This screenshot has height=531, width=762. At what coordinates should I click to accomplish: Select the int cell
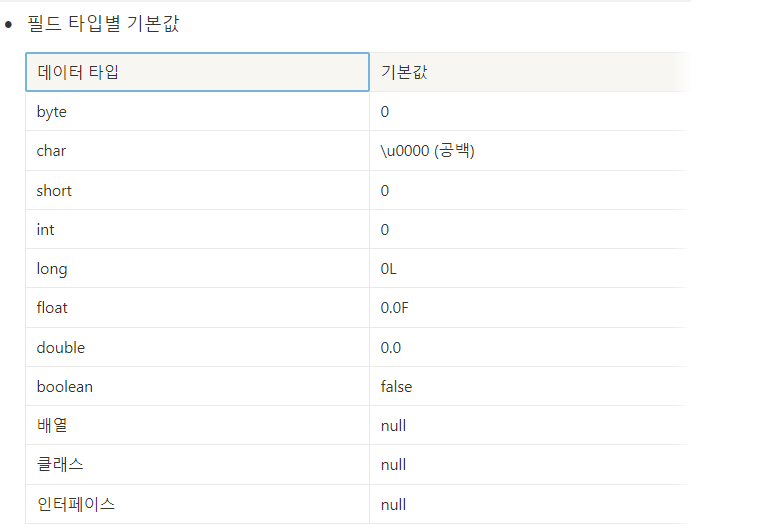click(x=197, y=229)
